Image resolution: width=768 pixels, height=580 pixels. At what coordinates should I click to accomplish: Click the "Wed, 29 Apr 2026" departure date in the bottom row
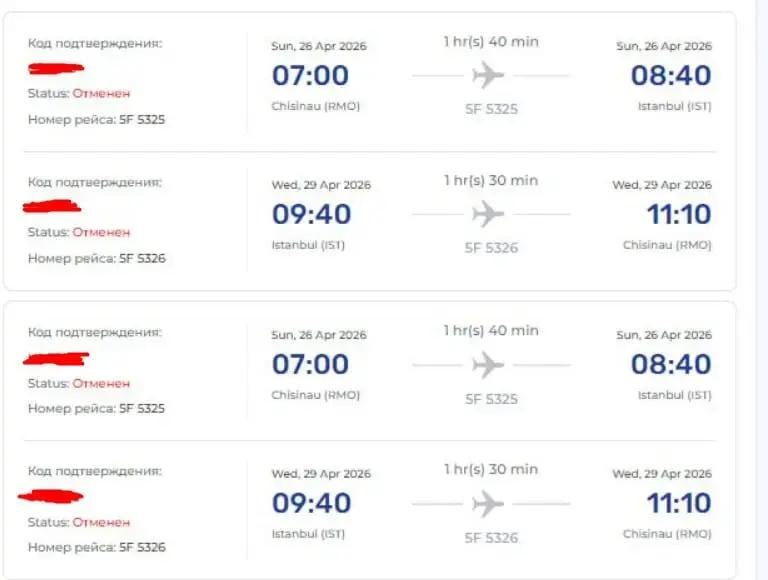click(x=321, y=474)
